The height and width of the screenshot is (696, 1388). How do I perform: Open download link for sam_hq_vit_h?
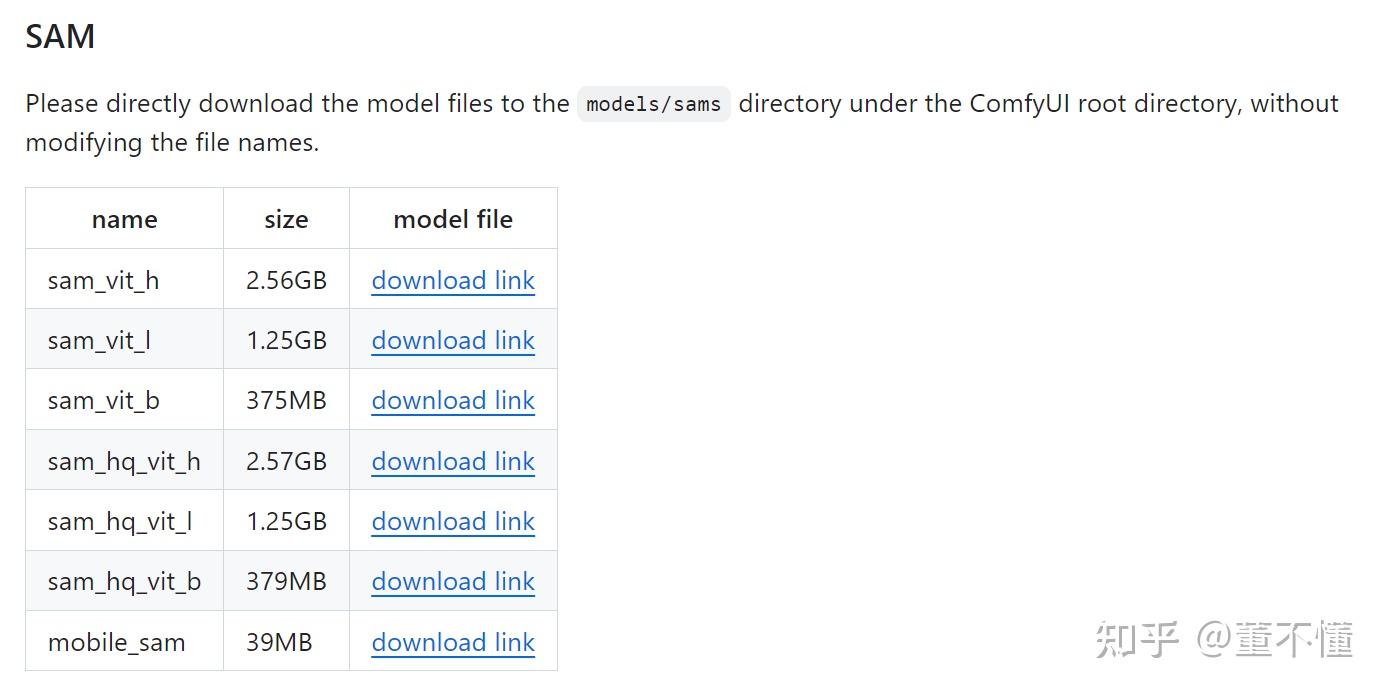453,461
